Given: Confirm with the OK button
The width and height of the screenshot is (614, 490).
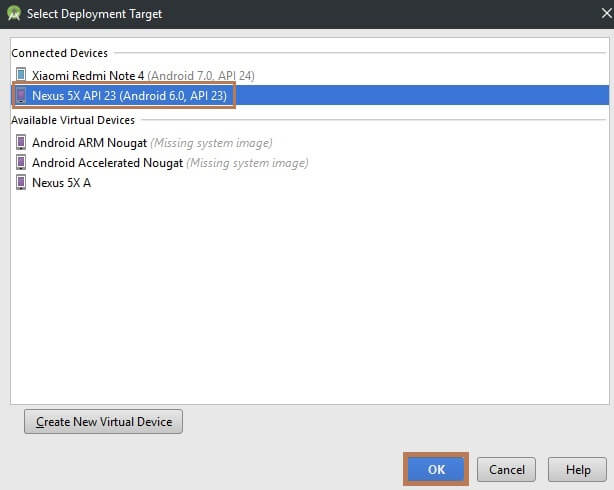Looking at the screenshot, I should (x=436, y=469).
